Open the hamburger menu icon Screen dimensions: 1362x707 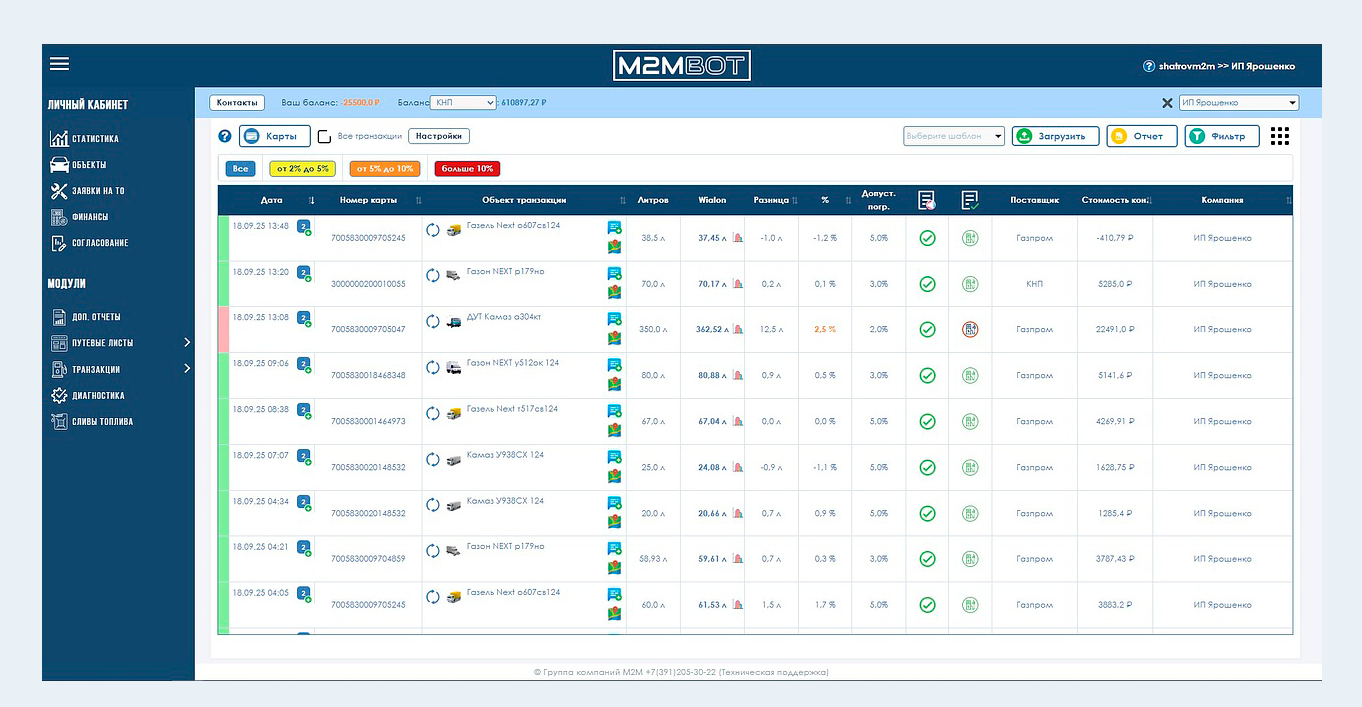59,64
